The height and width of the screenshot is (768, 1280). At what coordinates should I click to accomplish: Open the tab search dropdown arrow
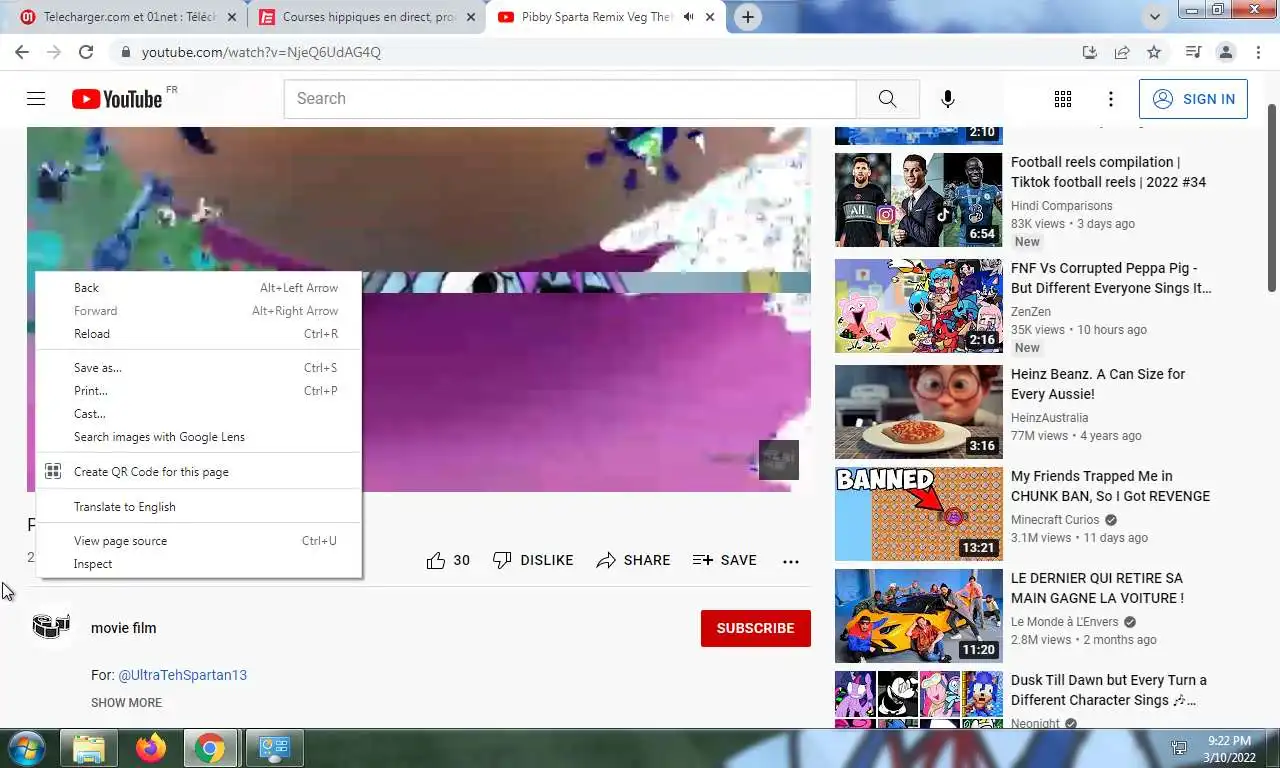pos(1155,17)
